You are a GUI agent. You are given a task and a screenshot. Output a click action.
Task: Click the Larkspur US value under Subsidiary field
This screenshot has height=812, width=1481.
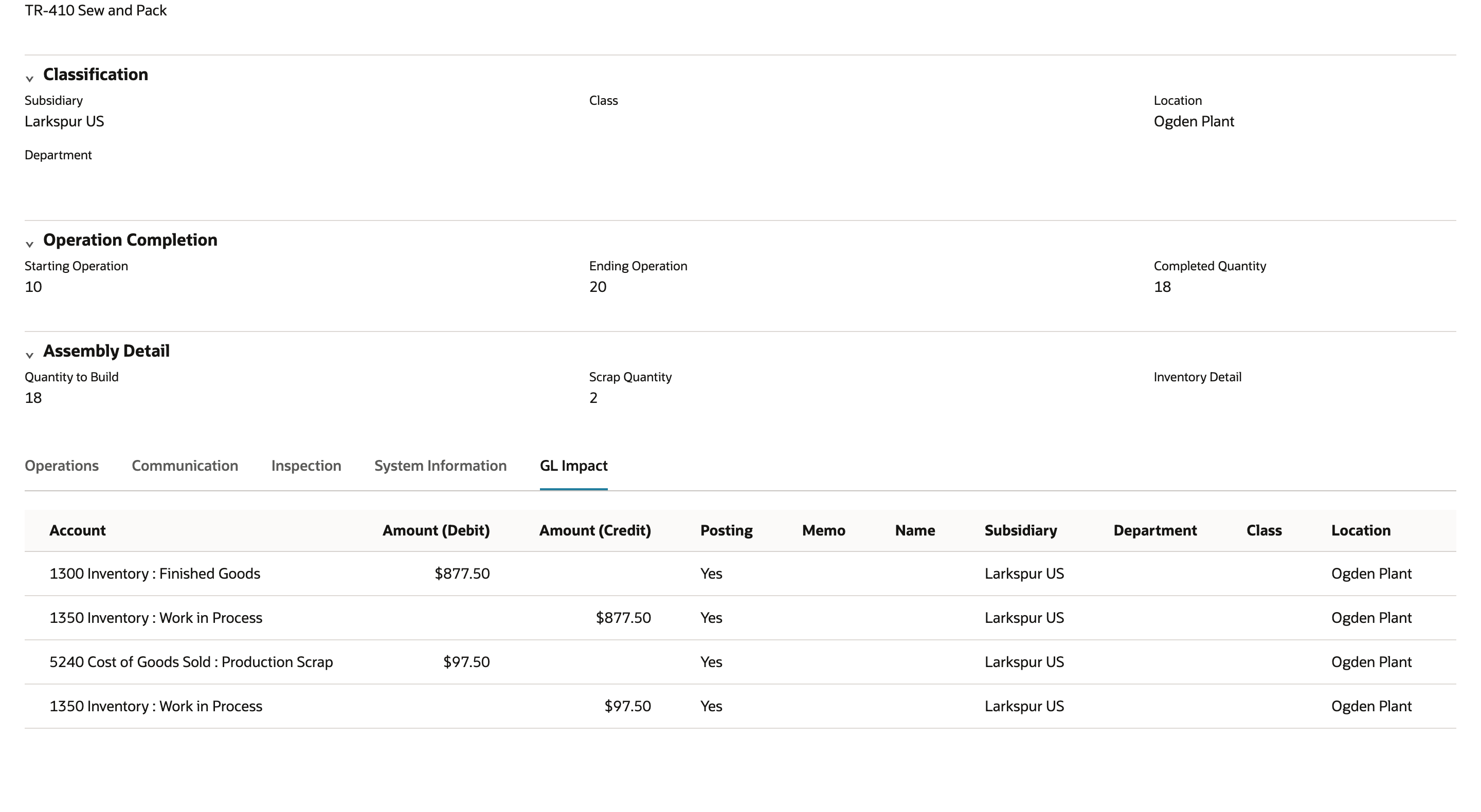pyautogui.click(x=64, y=121)
